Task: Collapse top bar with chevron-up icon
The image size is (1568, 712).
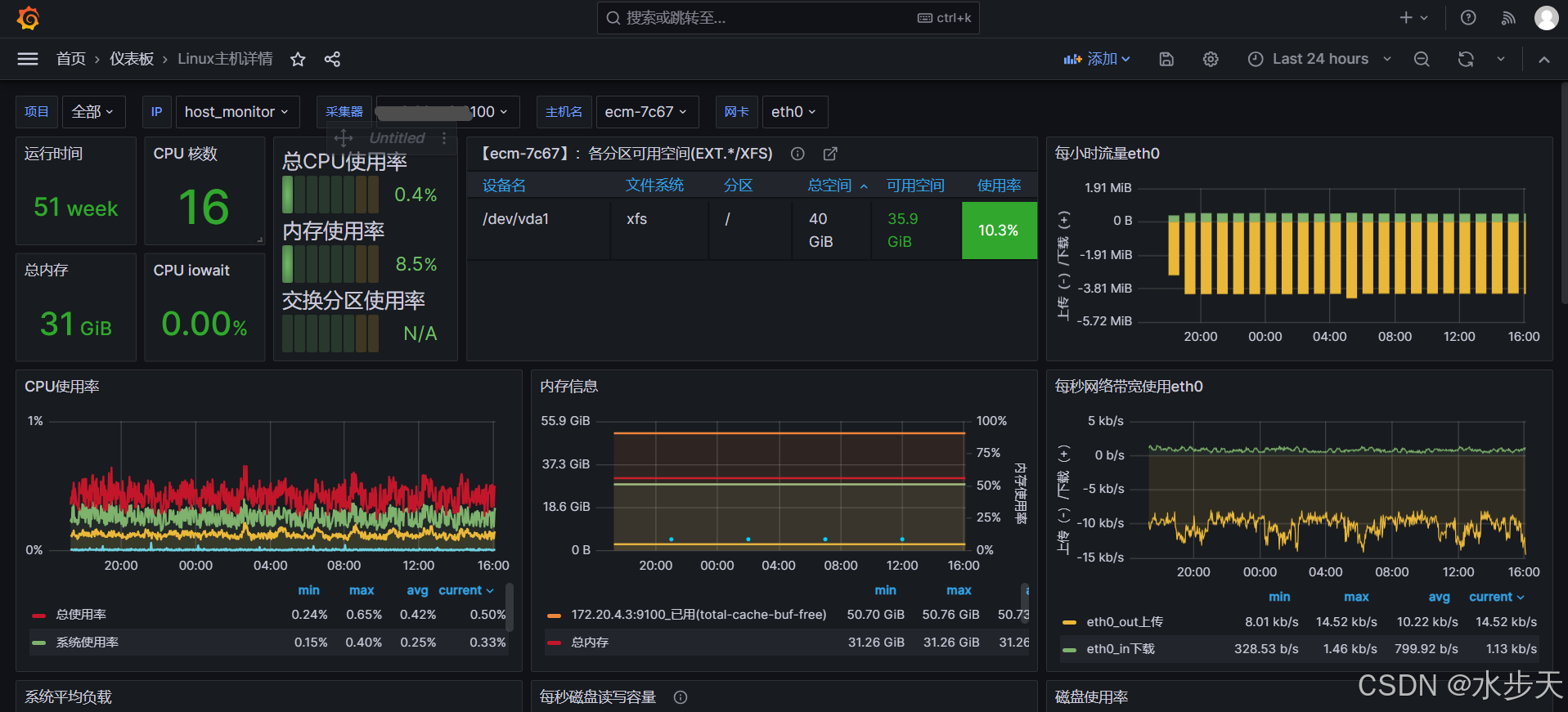Action: (x=1544, y=59)
